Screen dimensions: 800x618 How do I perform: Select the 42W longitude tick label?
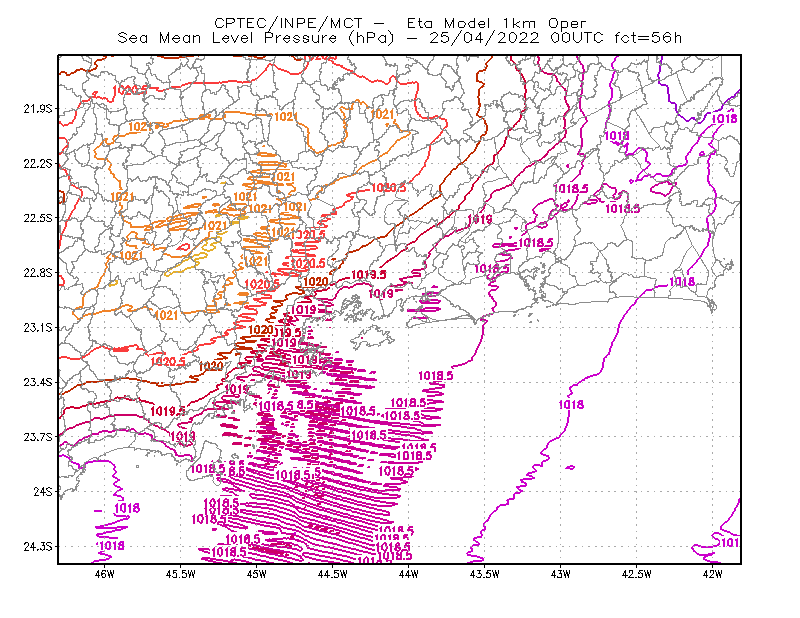point(712,574)
